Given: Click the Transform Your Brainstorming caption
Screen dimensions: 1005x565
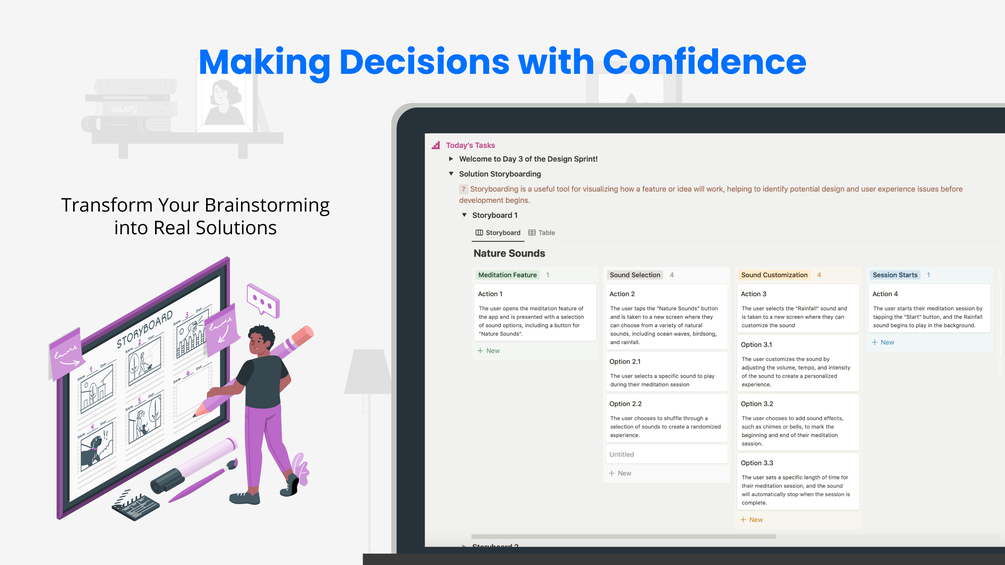Looking at the screenshot, I should (195, 216).
